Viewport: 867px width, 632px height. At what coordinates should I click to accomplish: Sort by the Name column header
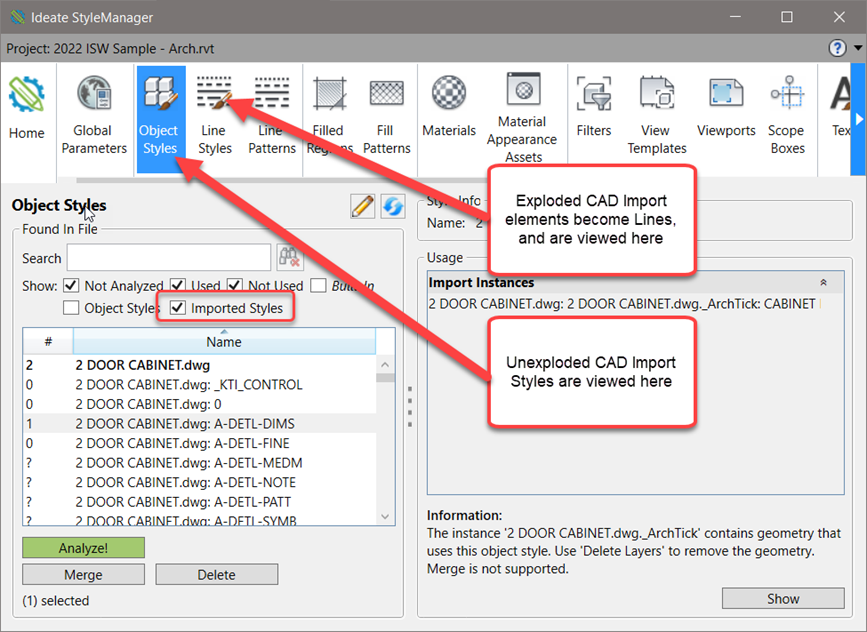point(224,342)
